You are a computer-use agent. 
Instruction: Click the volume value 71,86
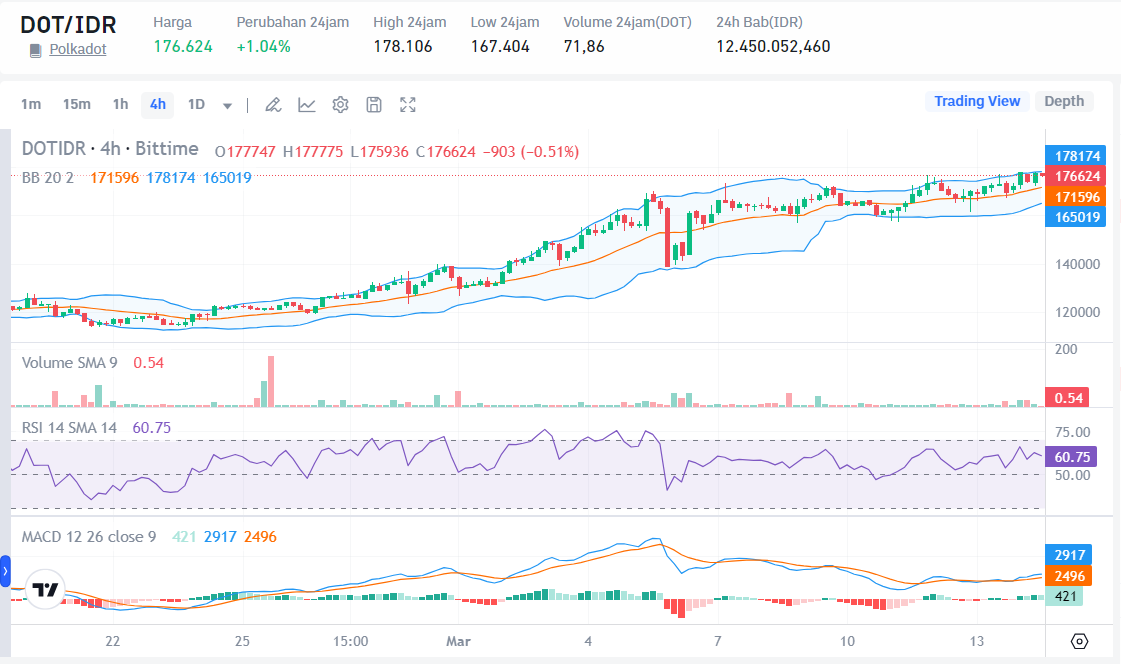click(584, 46)
